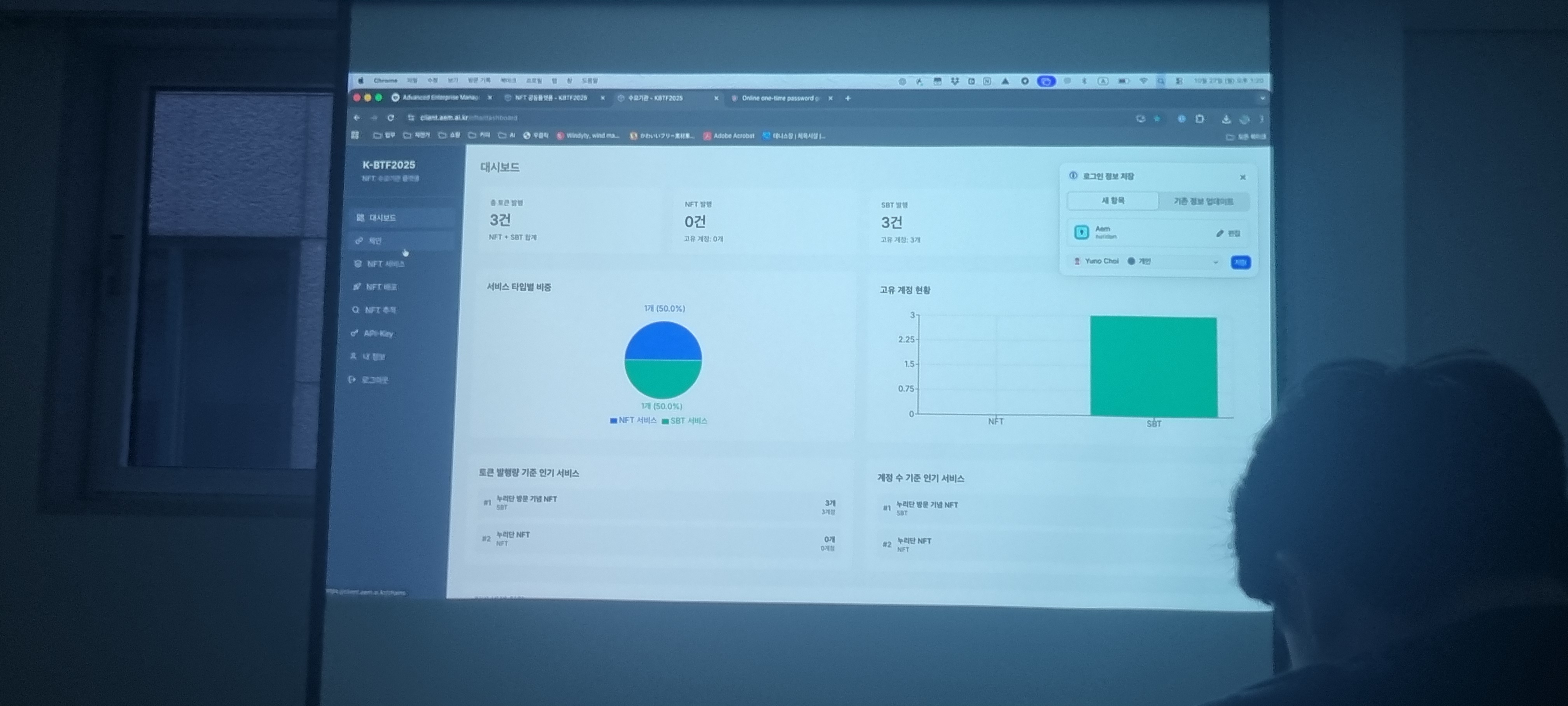
Task: Click the browser reload page icon
Action: (391, 117)
